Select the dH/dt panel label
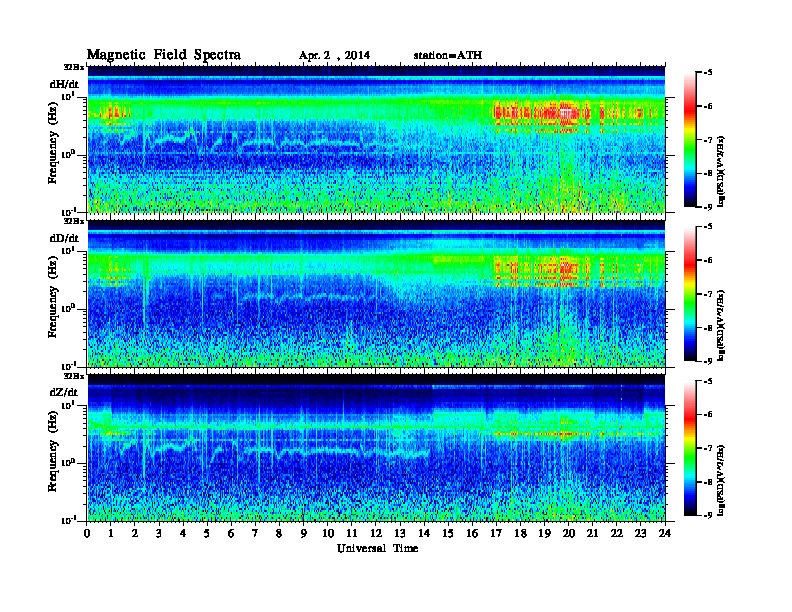This screenshot has height=612, width=792. (x=64, y=85)
